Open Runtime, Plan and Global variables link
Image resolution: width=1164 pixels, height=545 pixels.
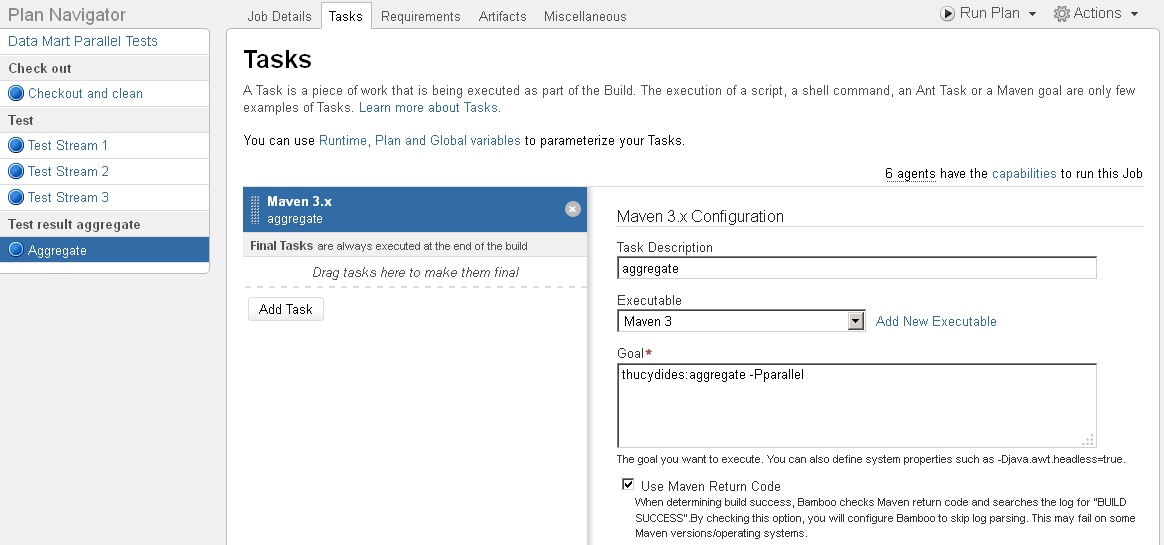click(x=419, y=140)
